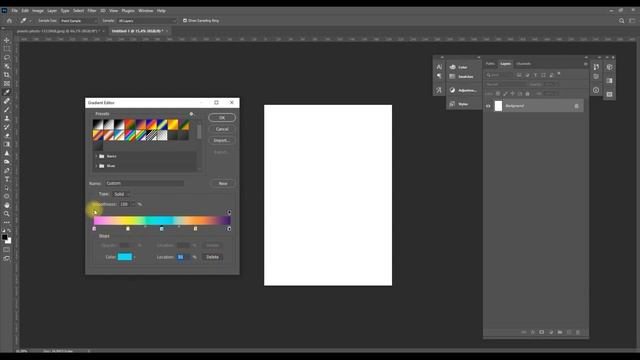Create a new layer from Layers panel

(569, 332)
